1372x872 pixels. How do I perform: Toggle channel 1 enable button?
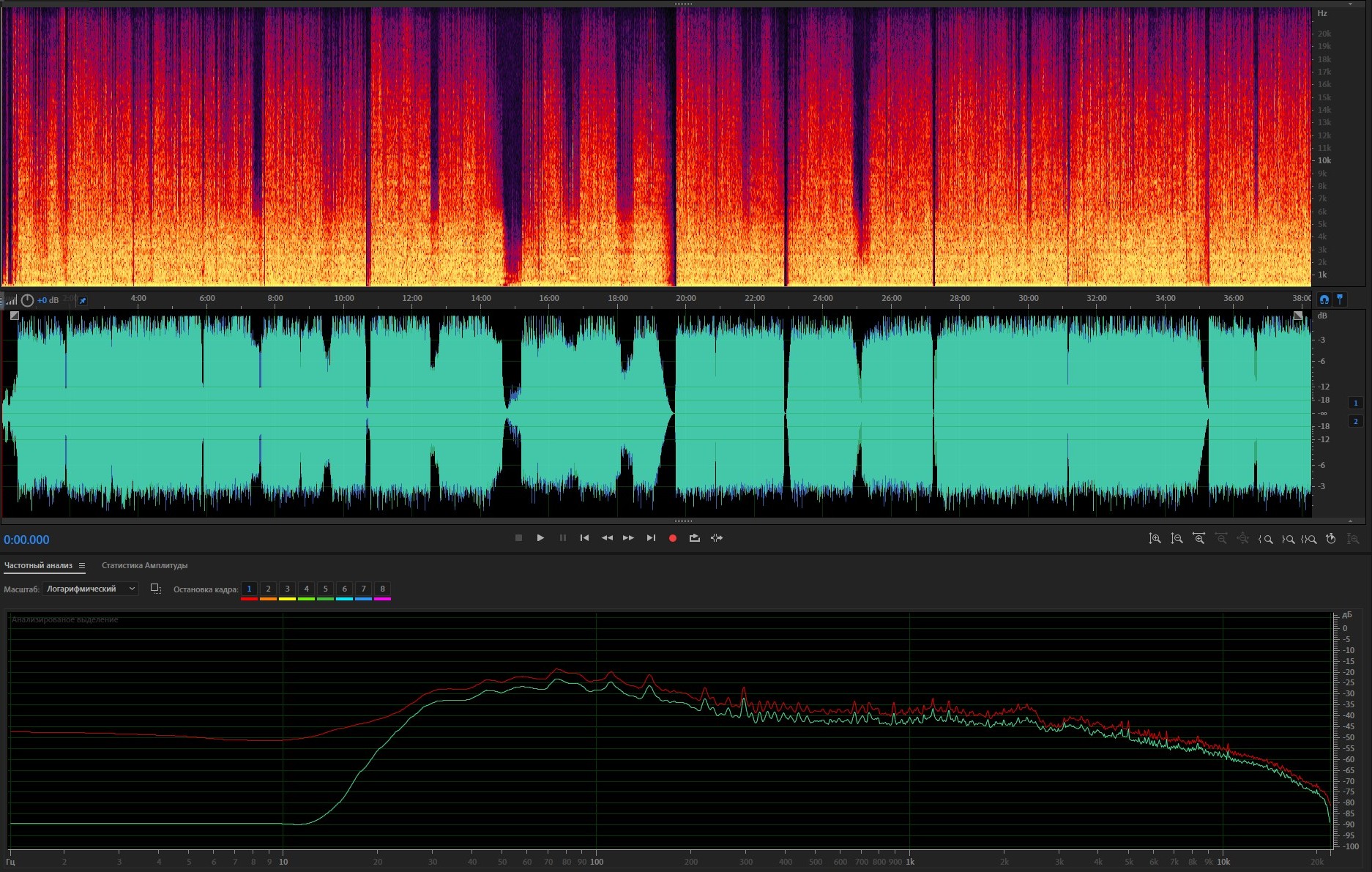(x=1355, y=403)
